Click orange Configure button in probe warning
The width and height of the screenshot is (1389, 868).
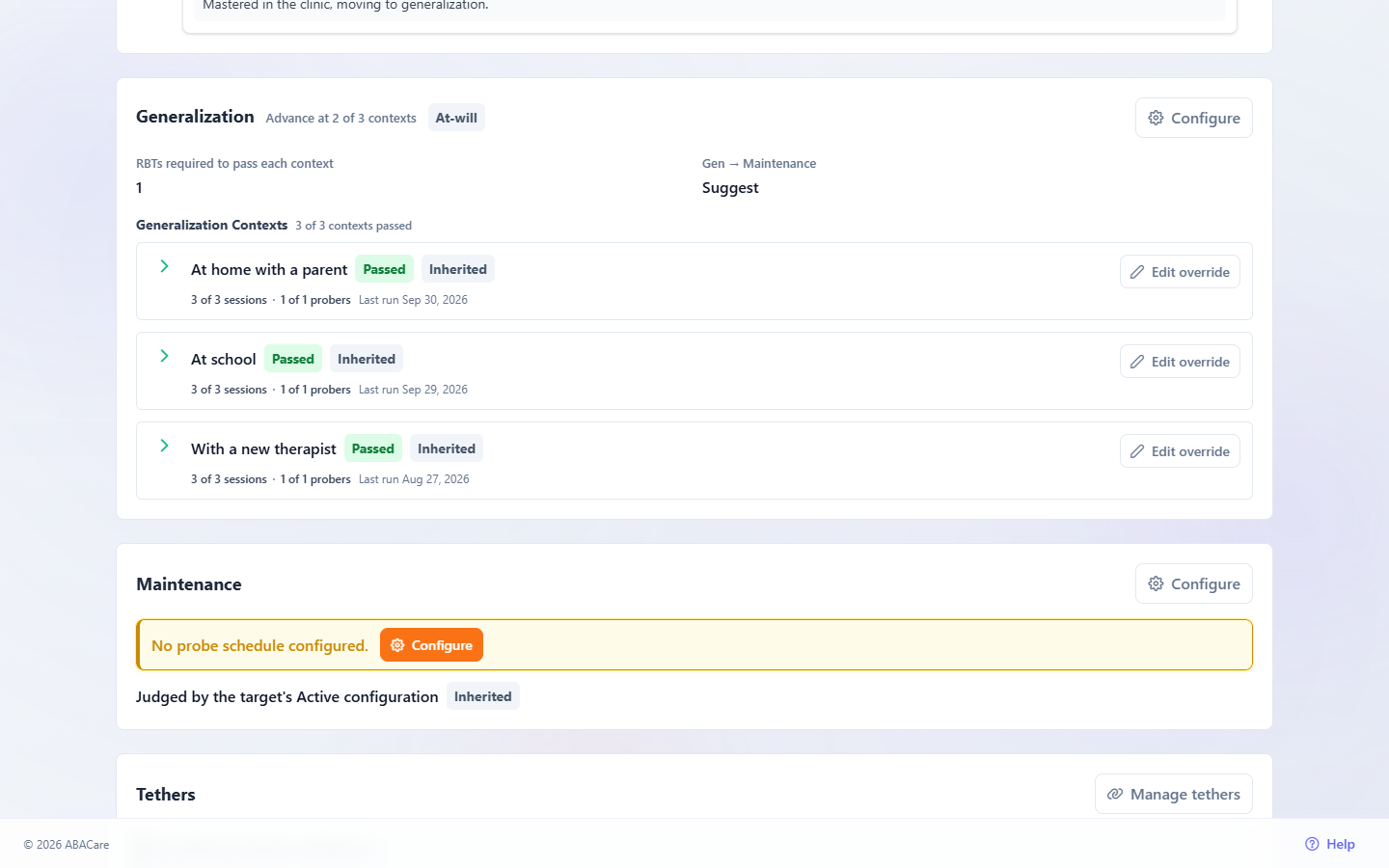pyautogui.click(x=431, y=645)
